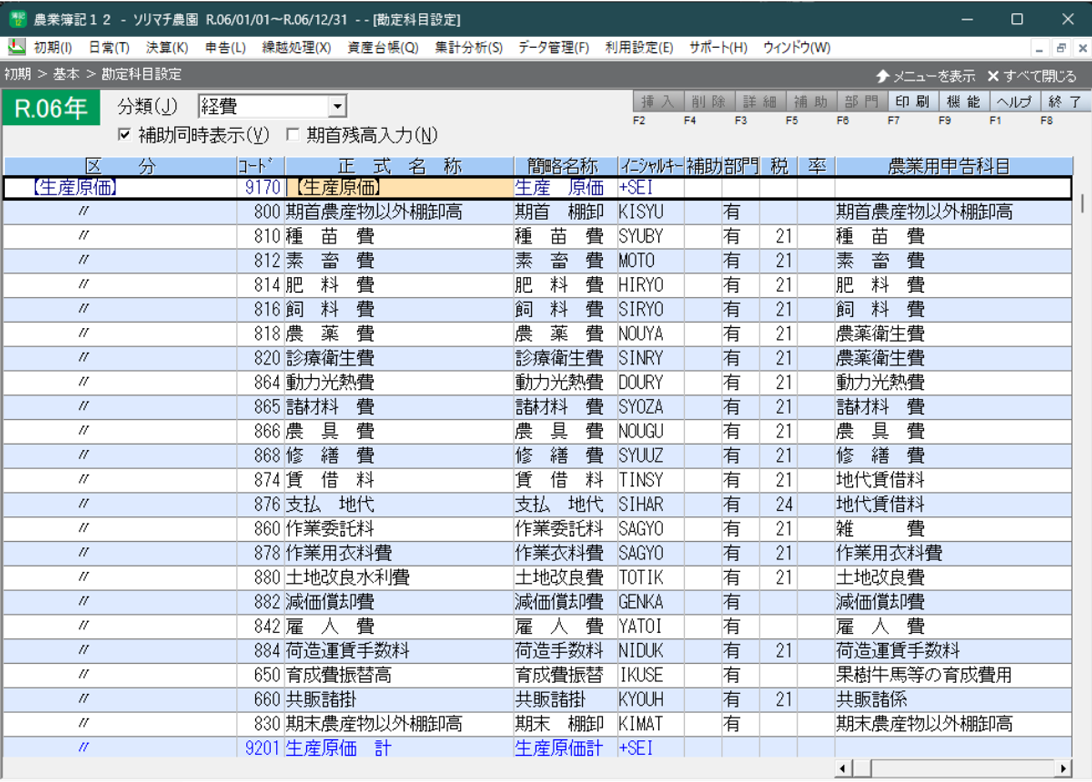Enable 期首残高入力(N) checkbox
The height and width of the screenshot is (782, 1092).
292,134
